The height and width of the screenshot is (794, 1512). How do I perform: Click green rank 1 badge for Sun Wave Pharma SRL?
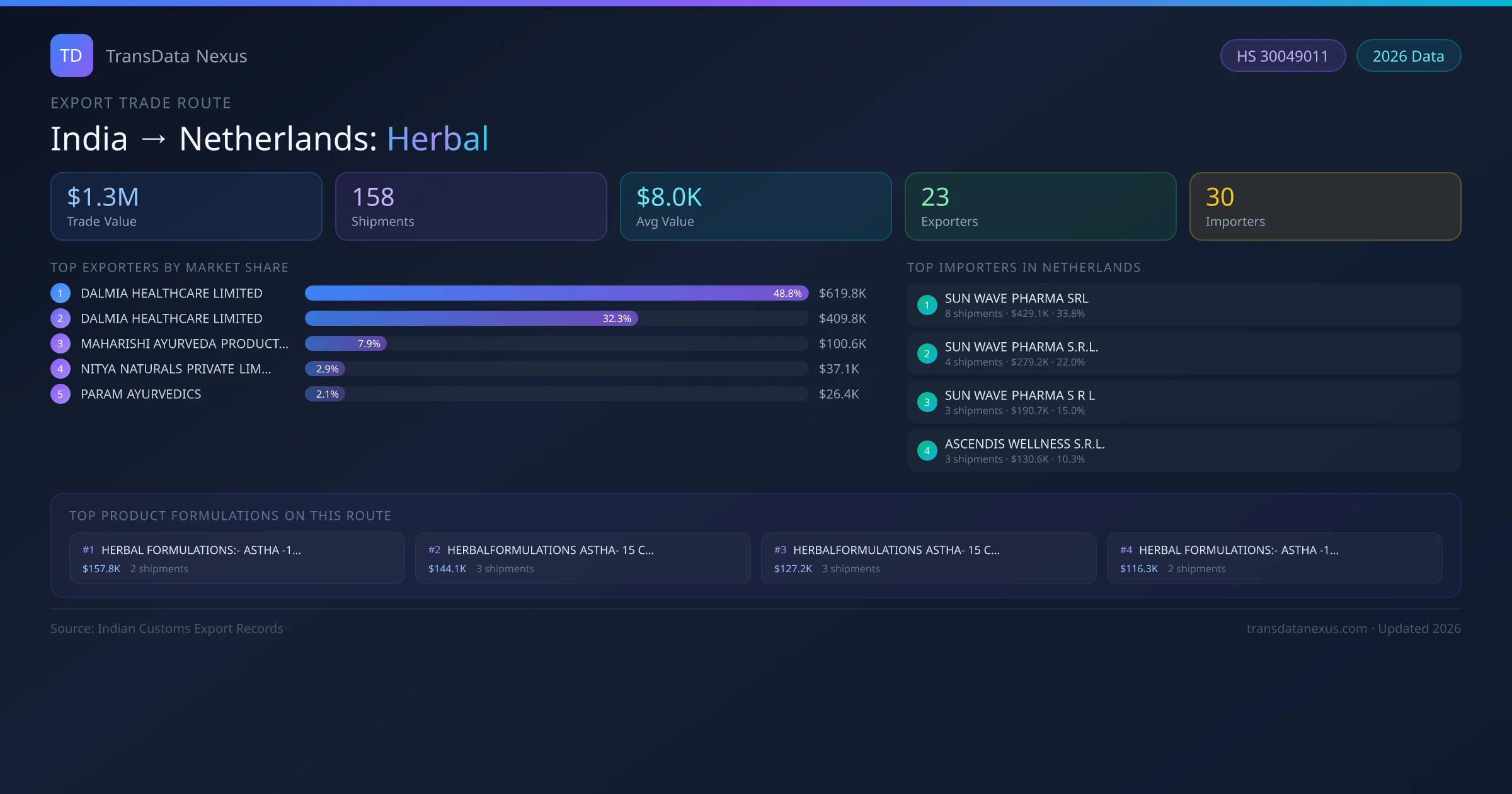tap(927, 305)
